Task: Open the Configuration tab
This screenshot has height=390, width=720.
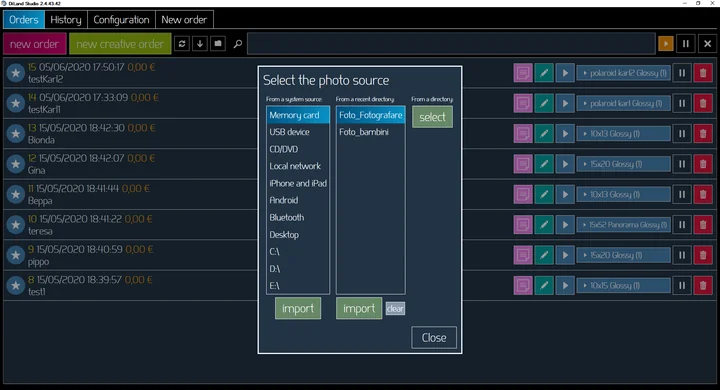Action: point(121,20)
